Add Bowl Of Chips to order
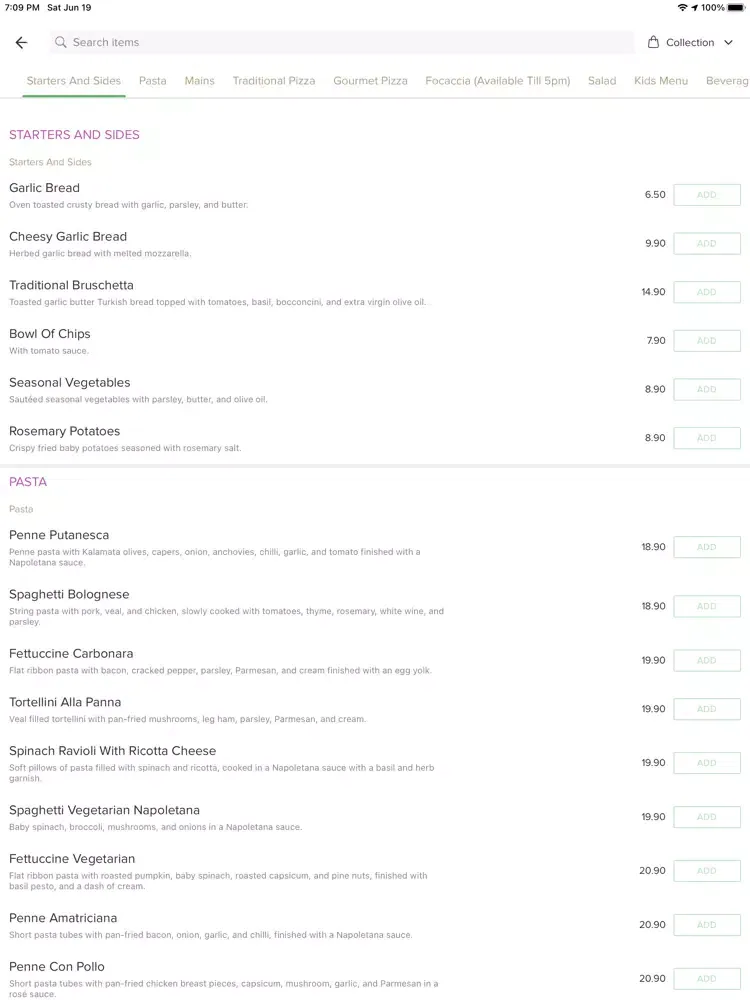Image resolution: width=750 pixels, height=1000 pixels. pos(707,341)
